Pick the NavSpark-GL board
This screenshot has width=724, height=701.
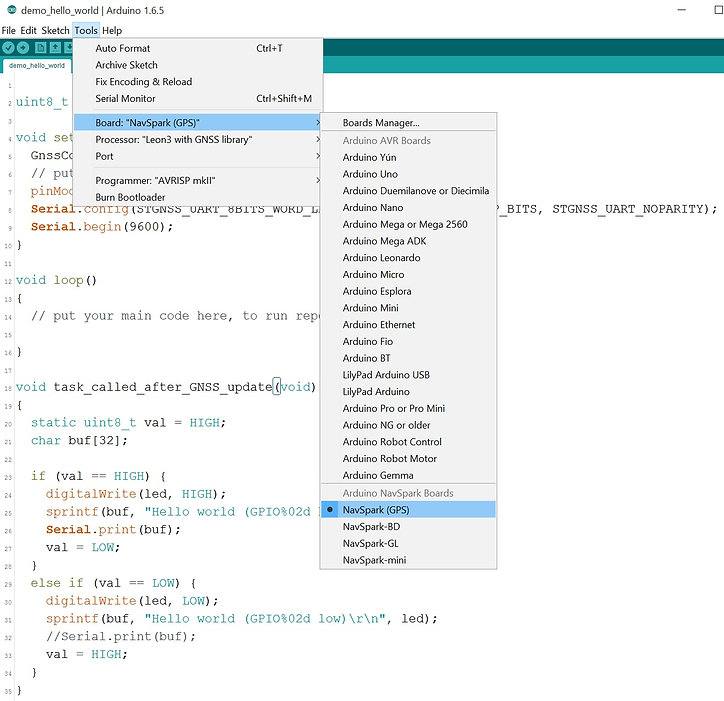coord(408,543)
